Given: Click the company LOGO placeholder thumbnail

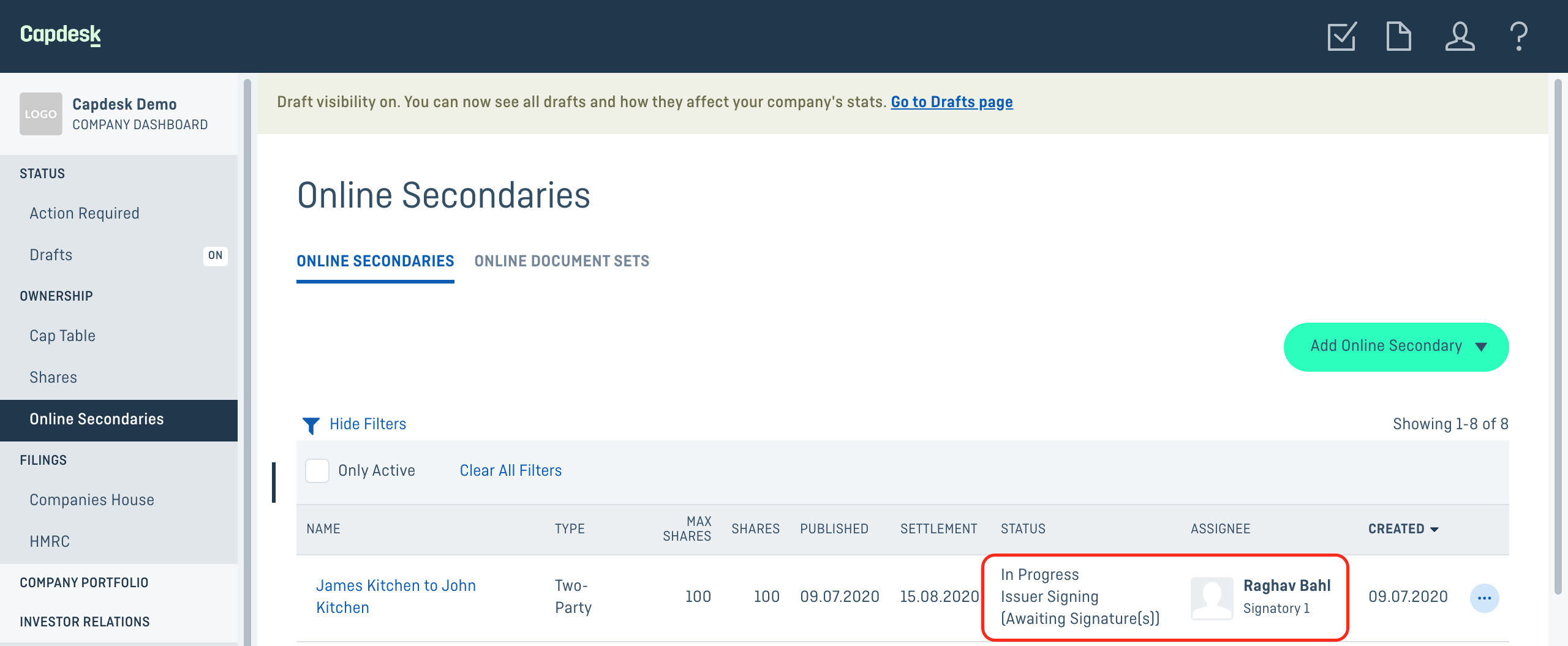Looking at the screenshot, I should 41,114.
